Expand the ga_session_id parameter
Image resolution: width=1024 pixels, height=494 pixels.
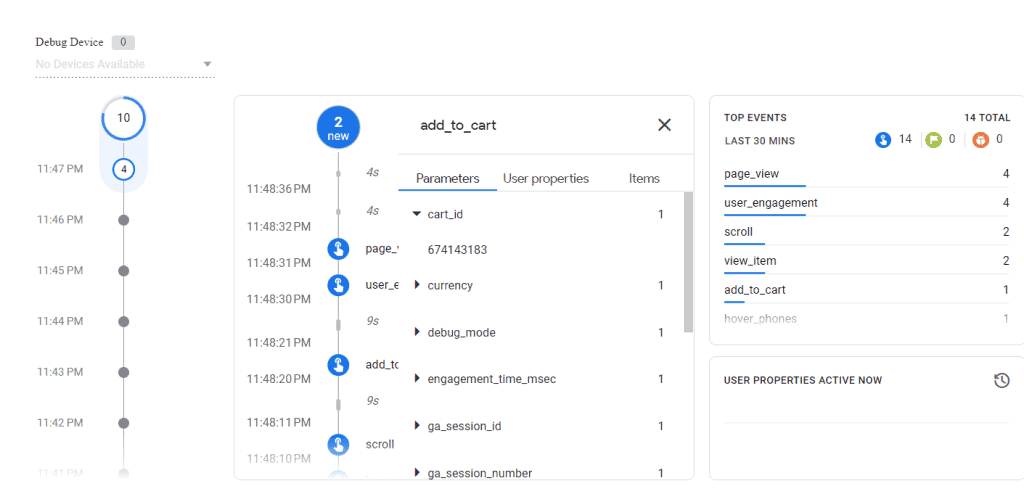pyautogui.click(x=417, y=426)
